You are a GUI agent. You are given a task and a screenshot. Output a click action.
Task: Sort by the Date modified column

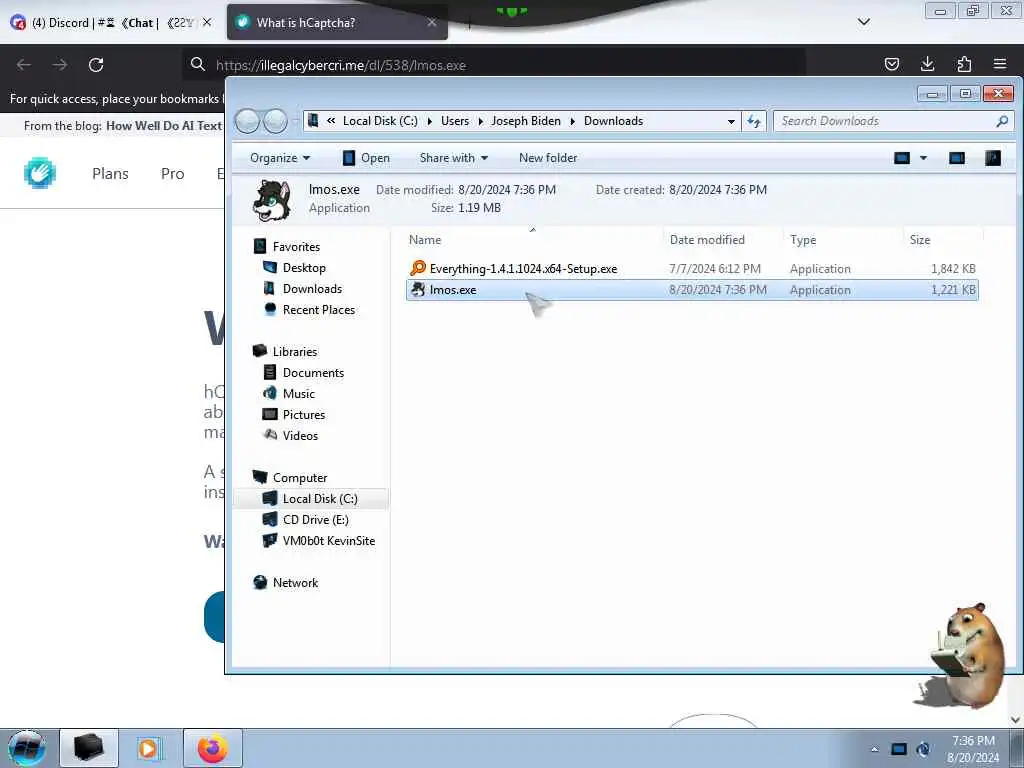coord(707,240)
